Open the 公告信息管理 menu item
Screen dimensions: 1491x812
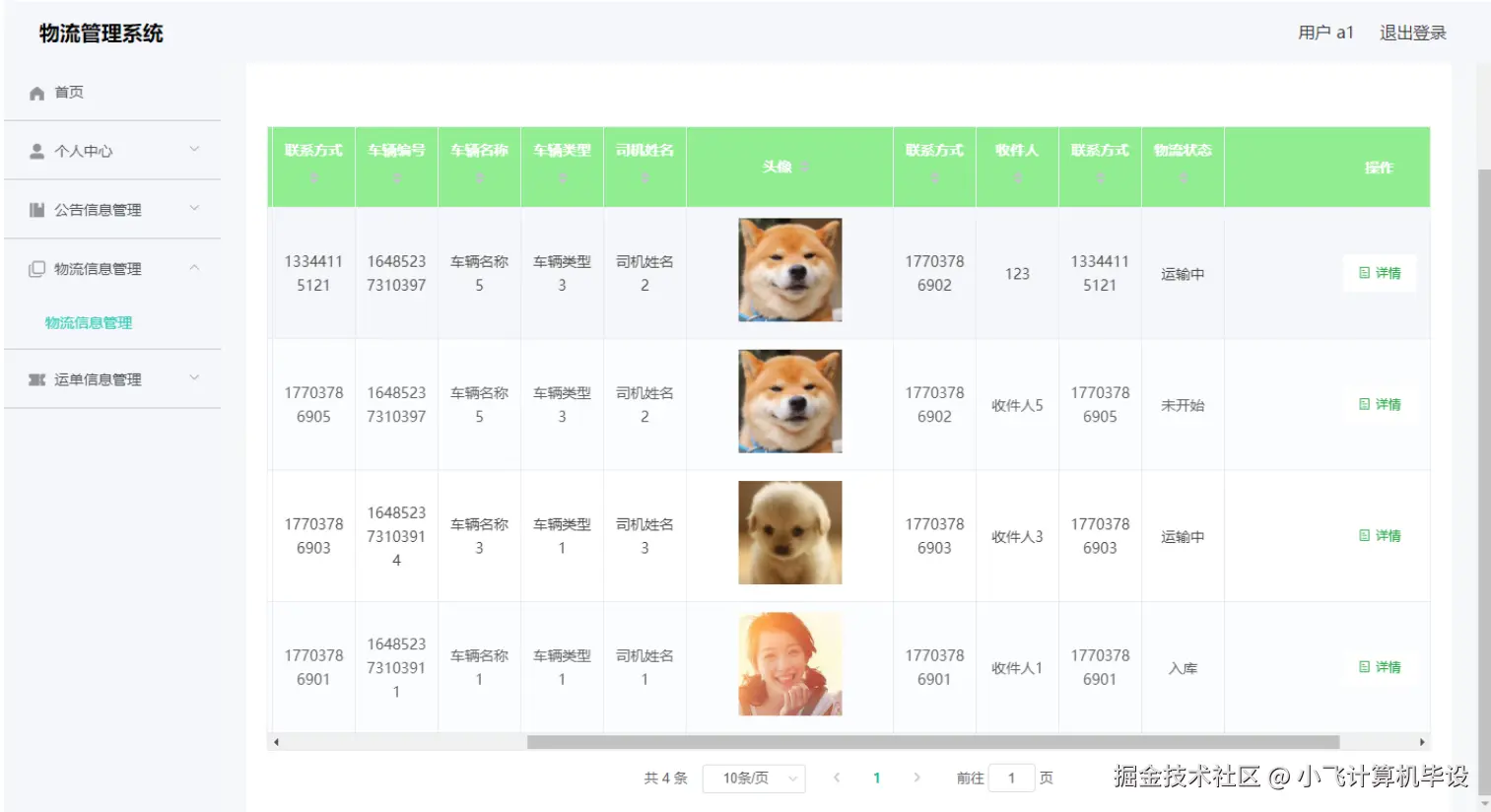tap(112, 210)
